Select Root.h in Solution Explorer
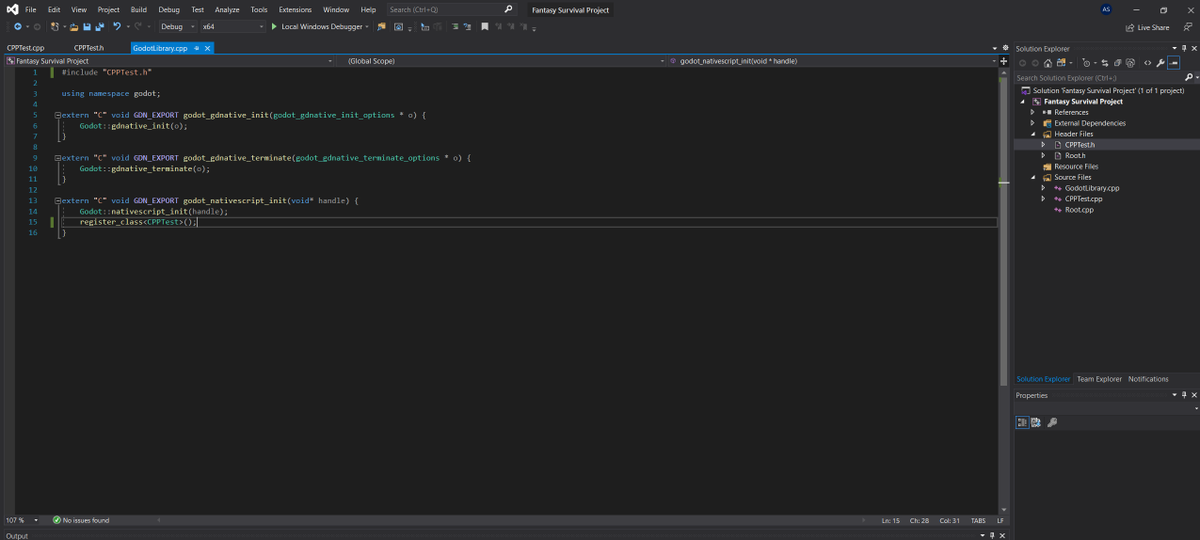Viewport: 1200px width, 540px height. (x=1075, y=155)
